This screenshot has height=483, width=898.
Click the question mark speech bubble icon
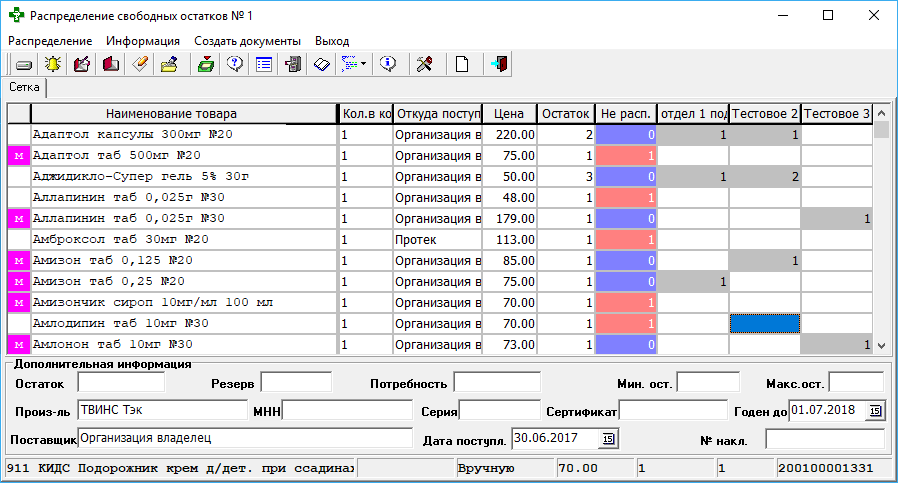(x=235, y=64)
